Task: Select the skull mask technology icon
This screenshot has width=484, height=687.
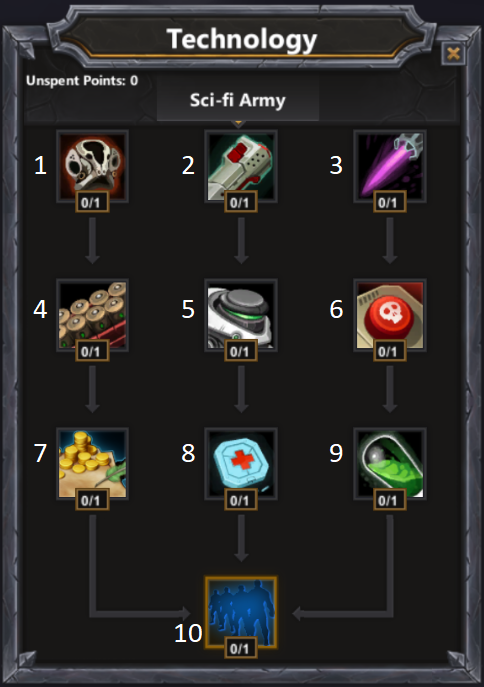Action: pos(92,166)
